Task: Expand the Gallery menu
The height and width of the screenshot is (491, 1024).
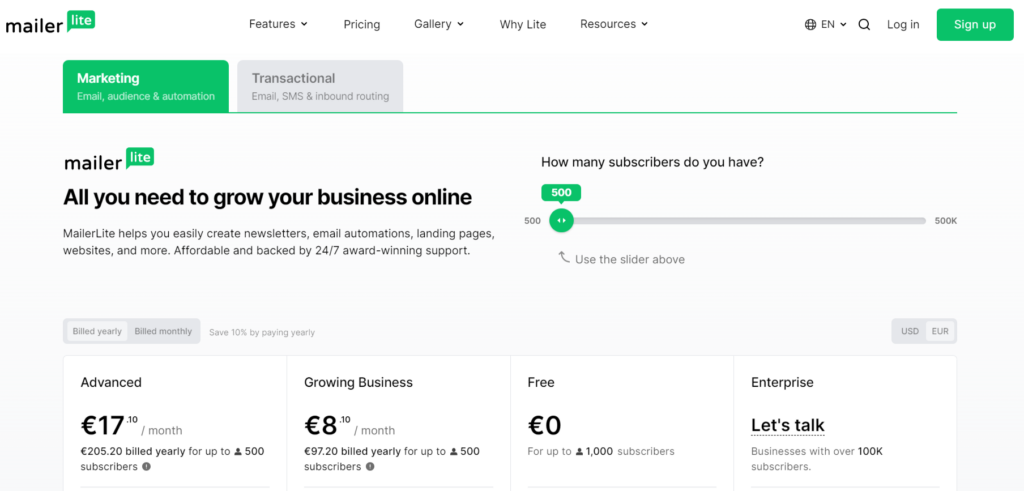Action: pos(439,24)
